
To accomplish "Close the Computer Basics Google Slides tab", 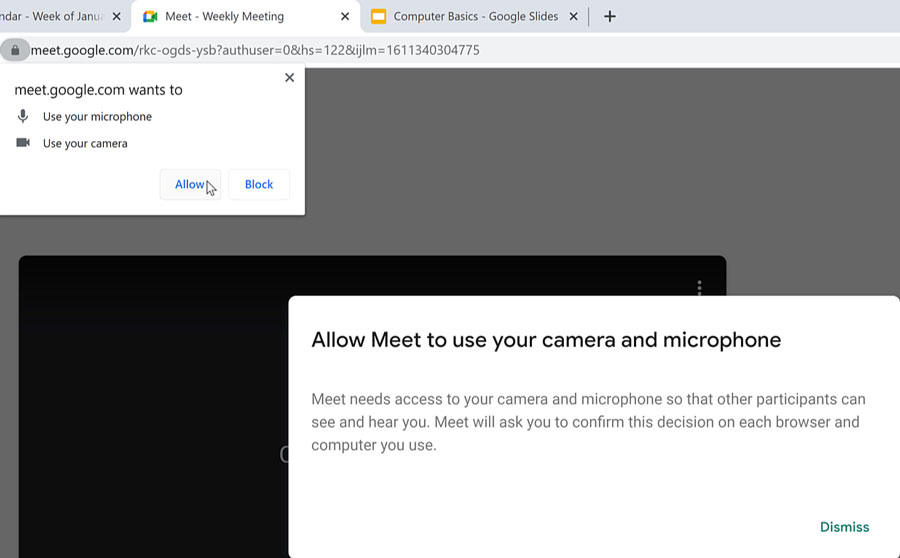I will tap(573, 17).
